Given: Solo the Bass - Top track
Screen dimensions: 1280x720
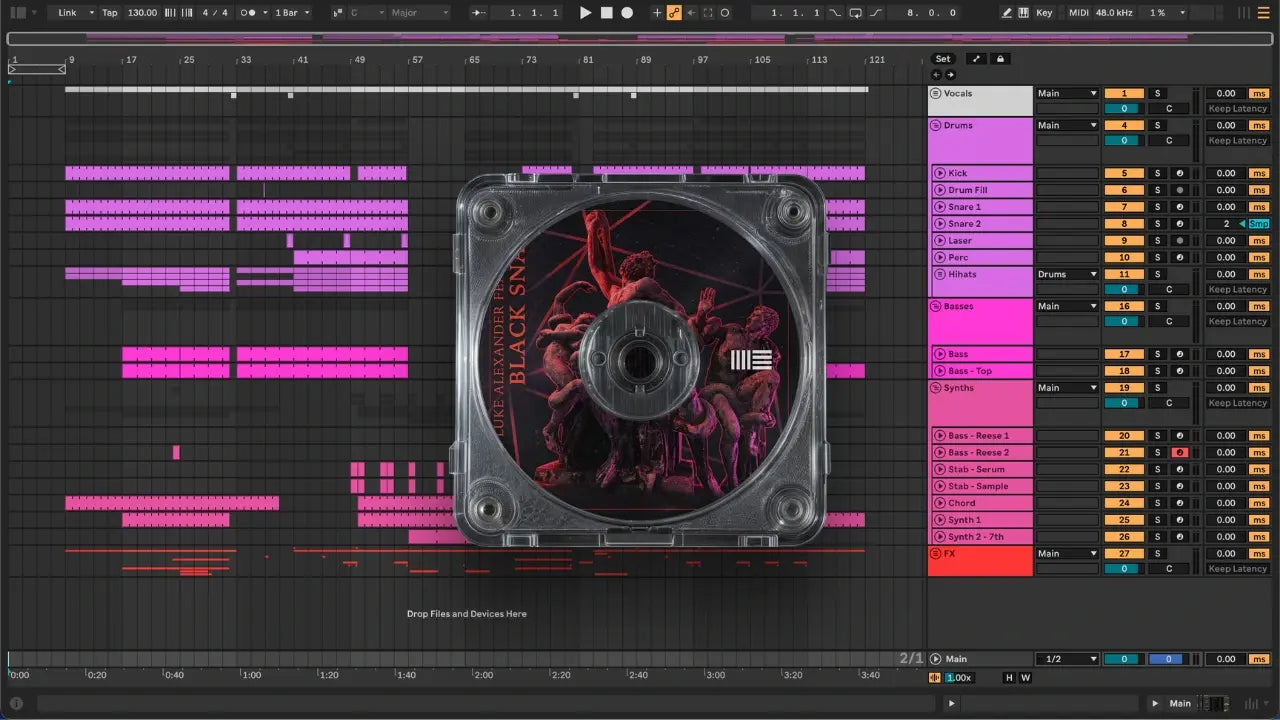Looking at the screenshot, I should (1157, 371).
